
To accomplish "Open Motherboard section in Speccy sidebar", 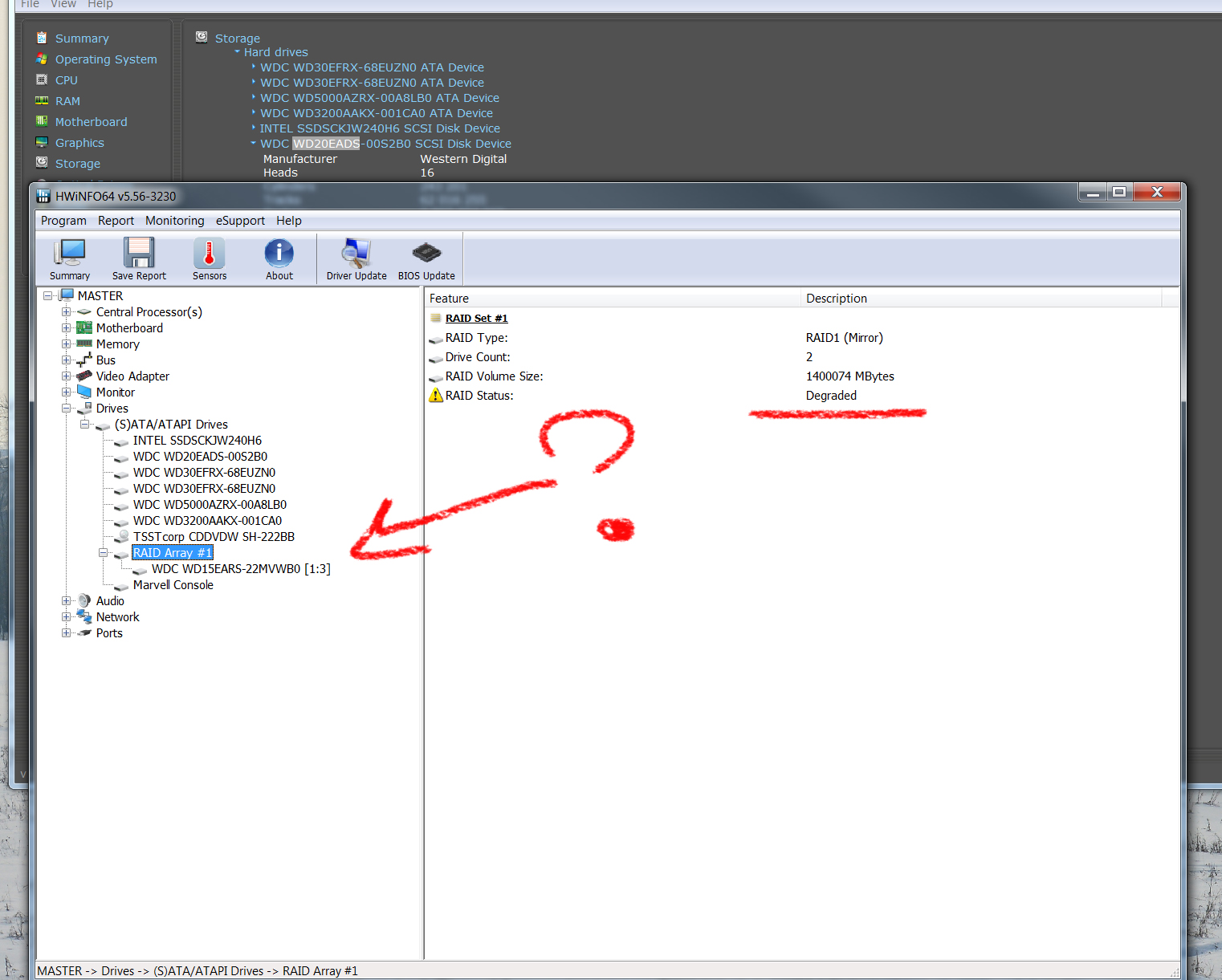I will coord(92,122).
